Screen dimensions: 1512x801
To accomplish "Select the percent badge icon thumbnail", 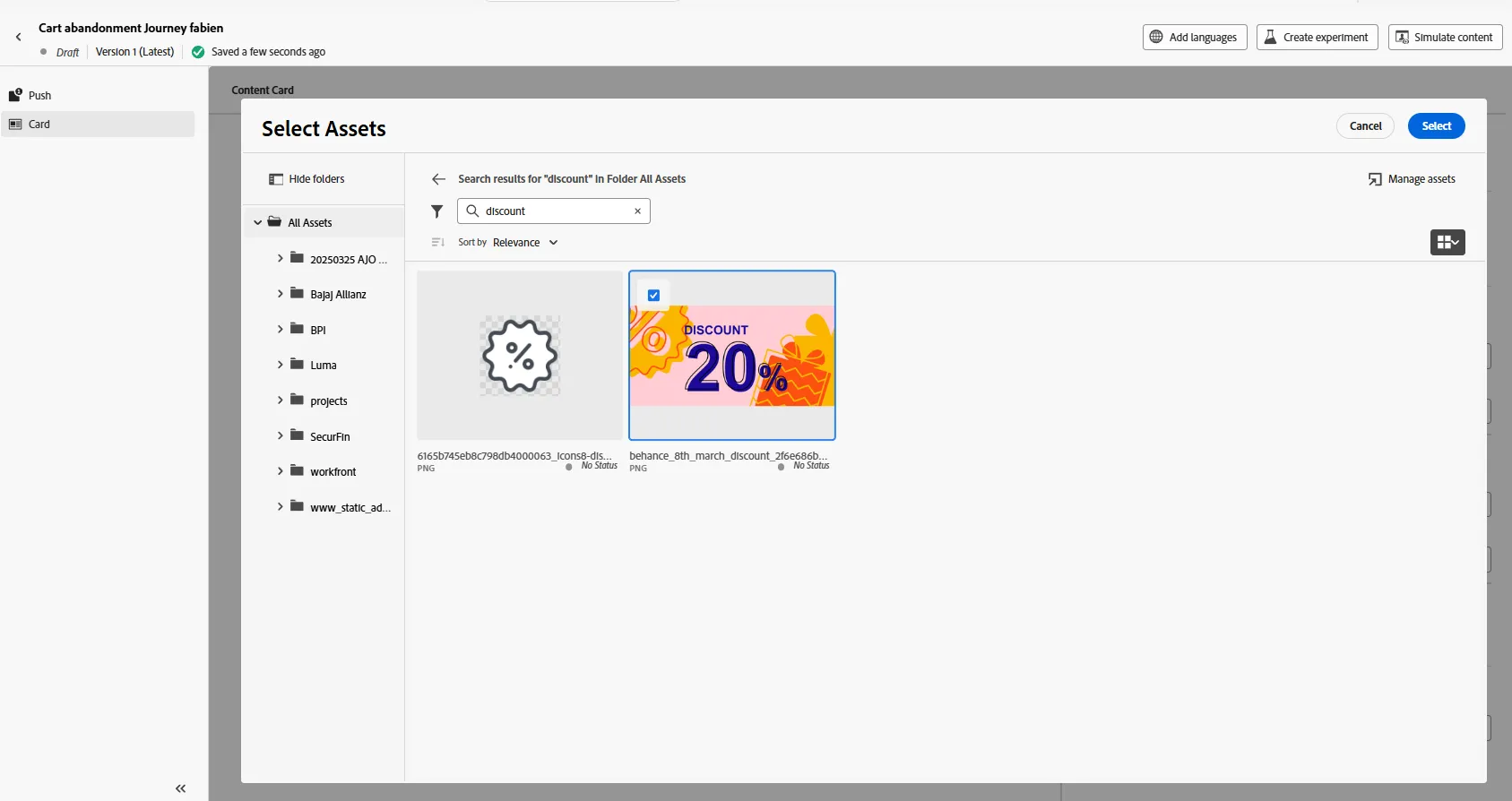I will click(x=520, y=356).
